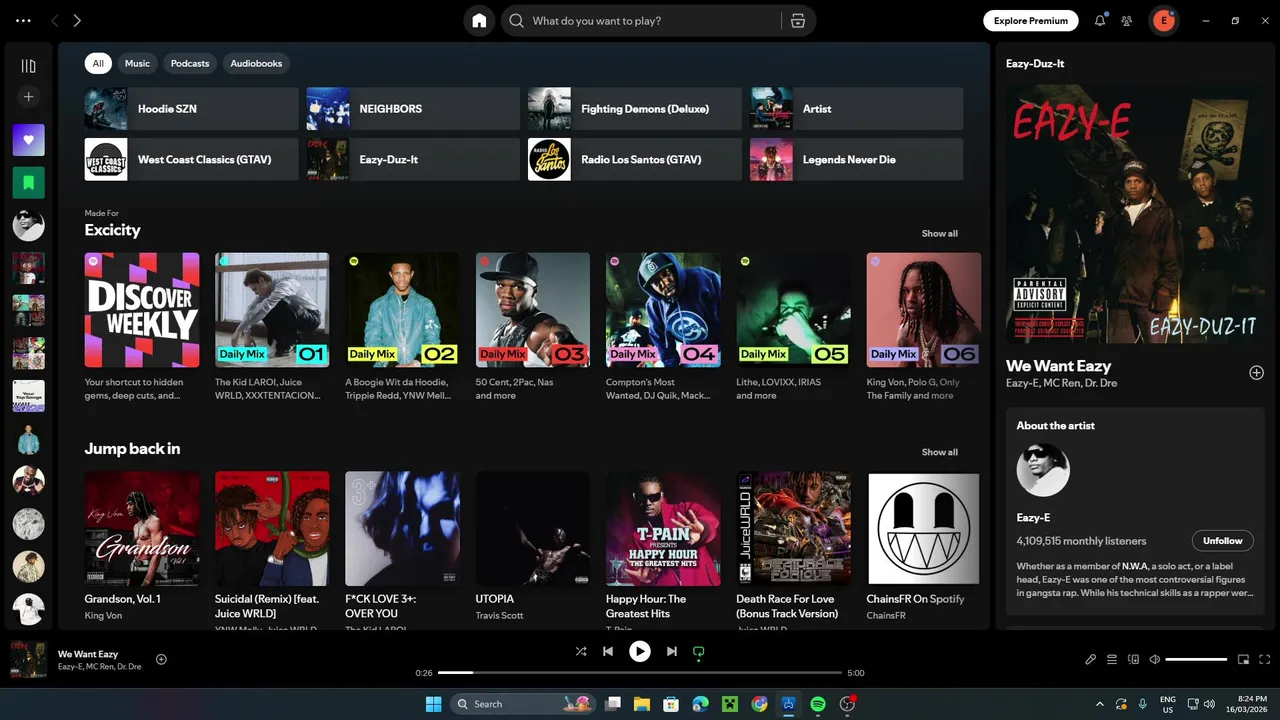The height and width of the screenshot is (720, 1280).
Task: Show all in Made For Excicity
Action: (x=939, y=233)
